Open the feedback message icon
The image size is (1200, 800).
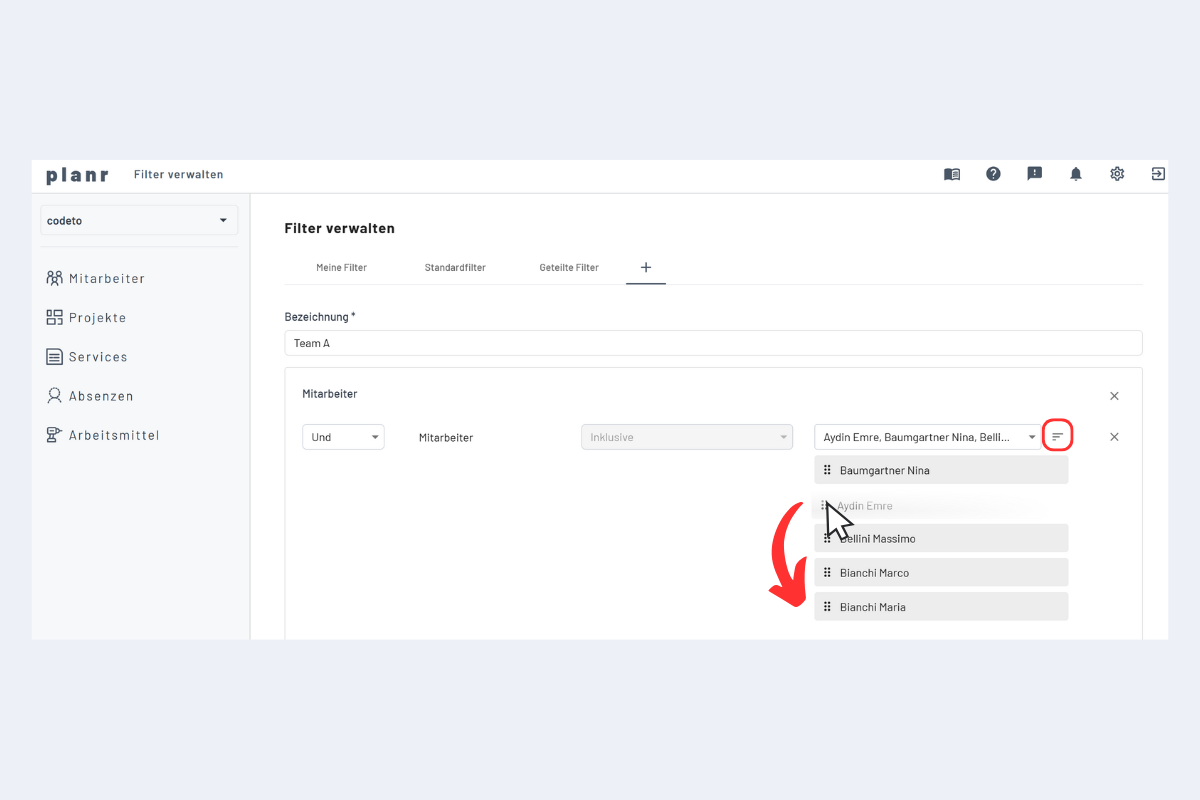pos(1035,174)
